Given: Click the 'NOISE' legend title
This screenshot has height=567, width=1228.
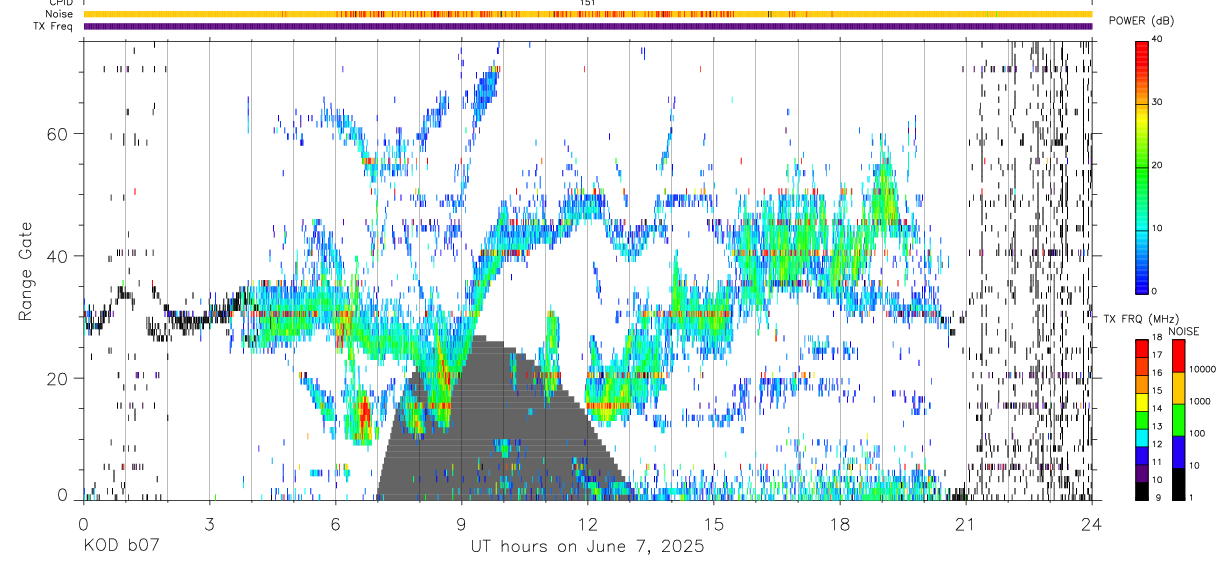Looking at the screenshot, I should tap(1186, 331).
